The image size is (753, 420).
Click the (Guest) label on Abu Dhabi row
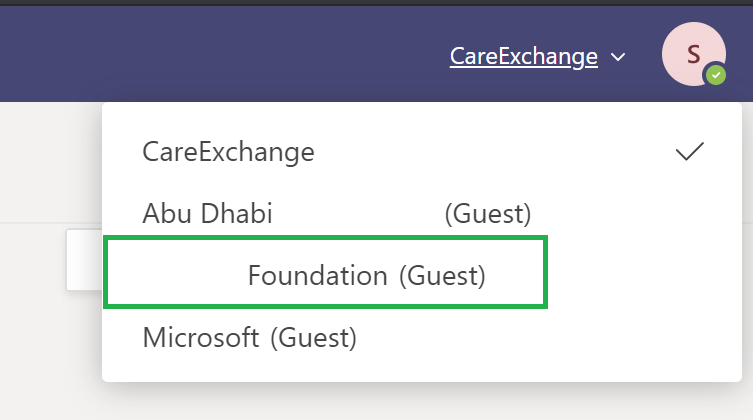[x=488, y=214]
